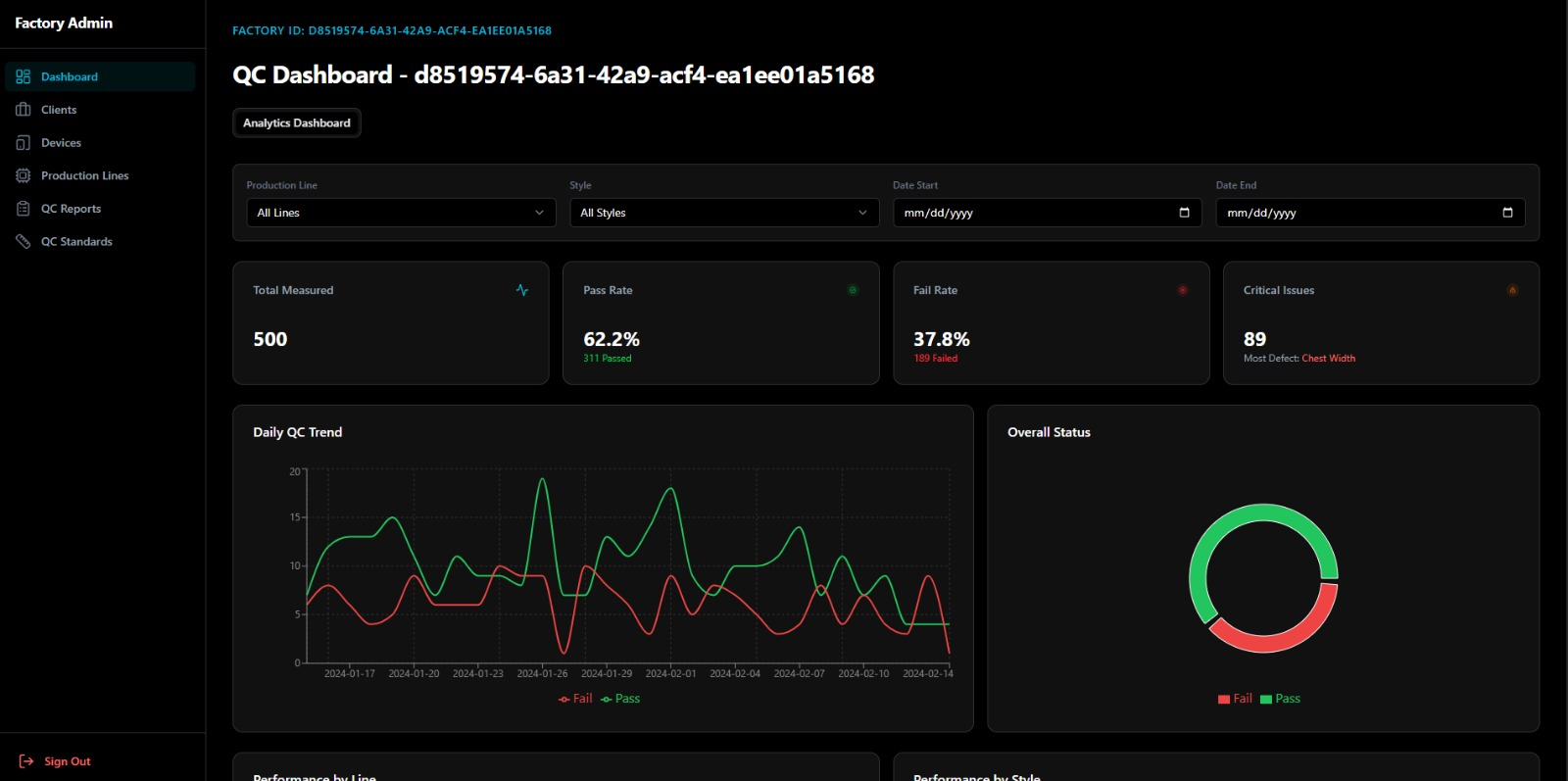Click the Sign Out arrow icon
This screenshot has width=1568, height=781.
tap(26, 761)
